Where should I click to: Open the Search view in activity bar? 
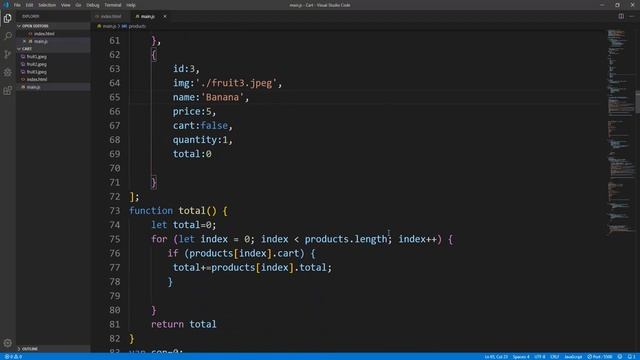tap(7, 36)
